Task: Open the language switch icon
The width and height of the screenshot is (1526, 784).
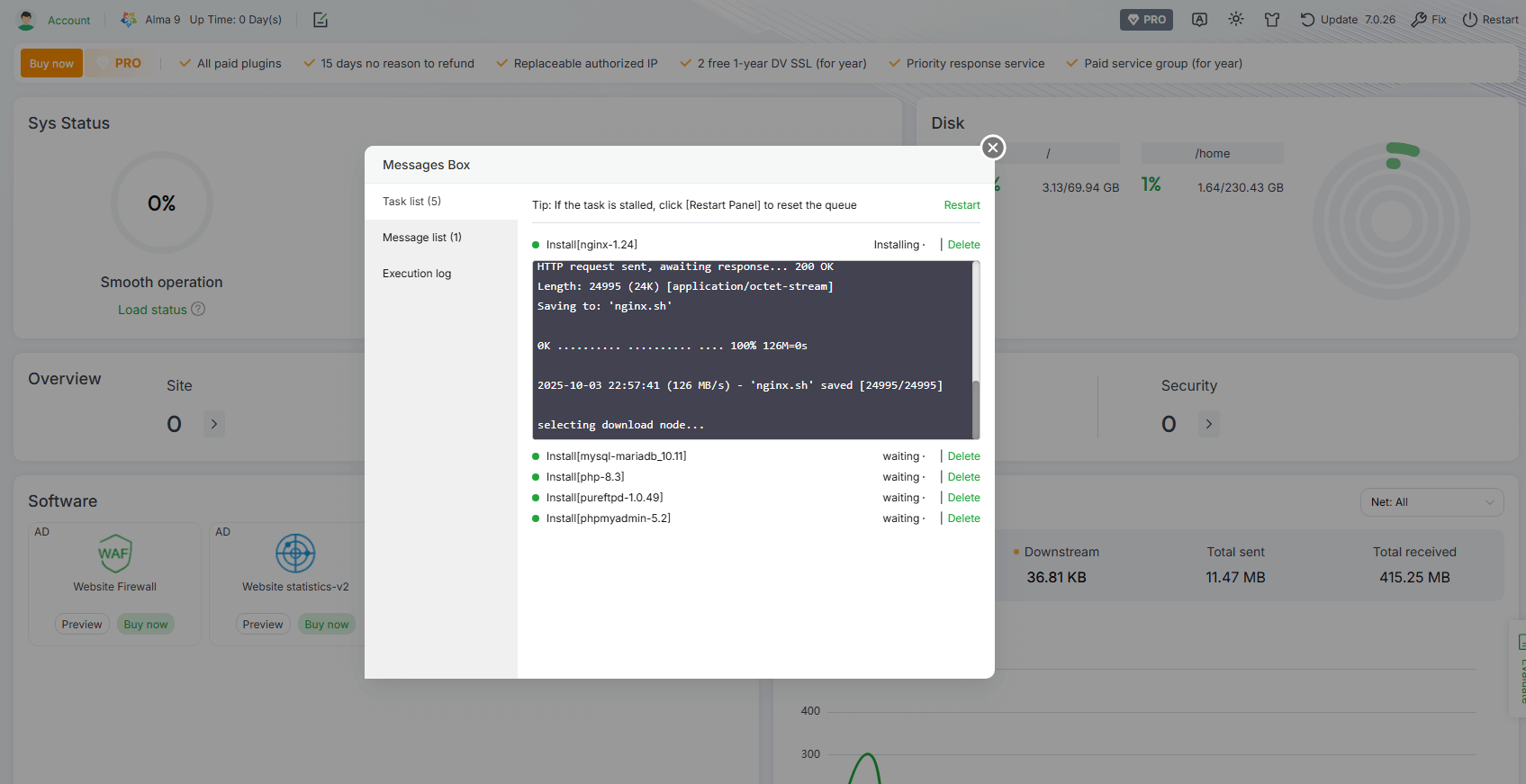Action: tap(1199, 20)
